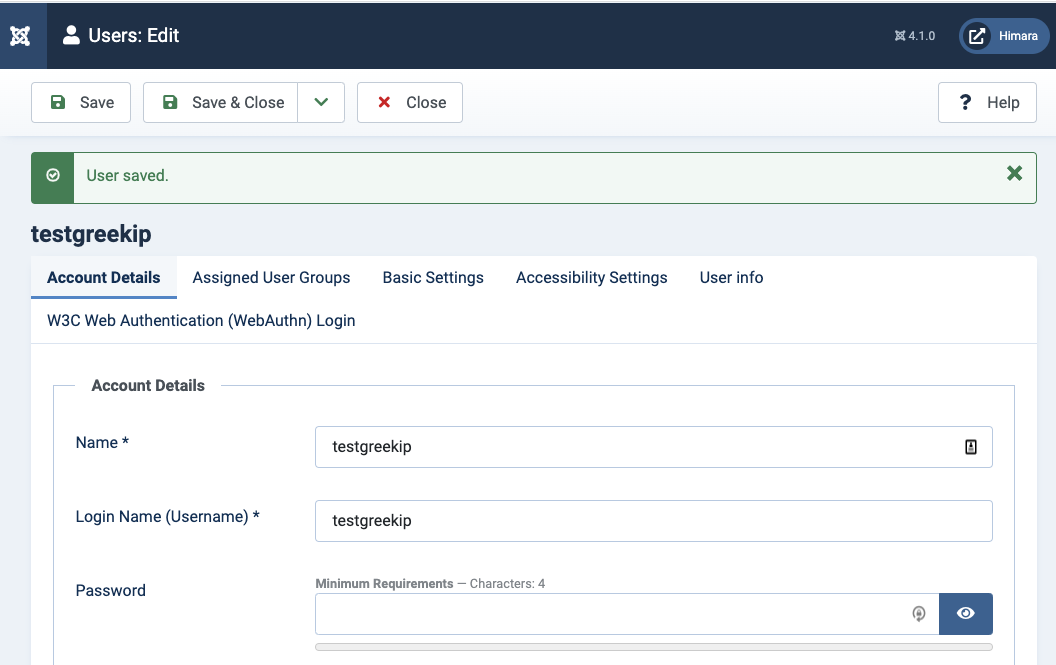The width and height of the screenshot is (1056, 665).
Task: Open the Basic Settings tab
Action: point(433,277)
